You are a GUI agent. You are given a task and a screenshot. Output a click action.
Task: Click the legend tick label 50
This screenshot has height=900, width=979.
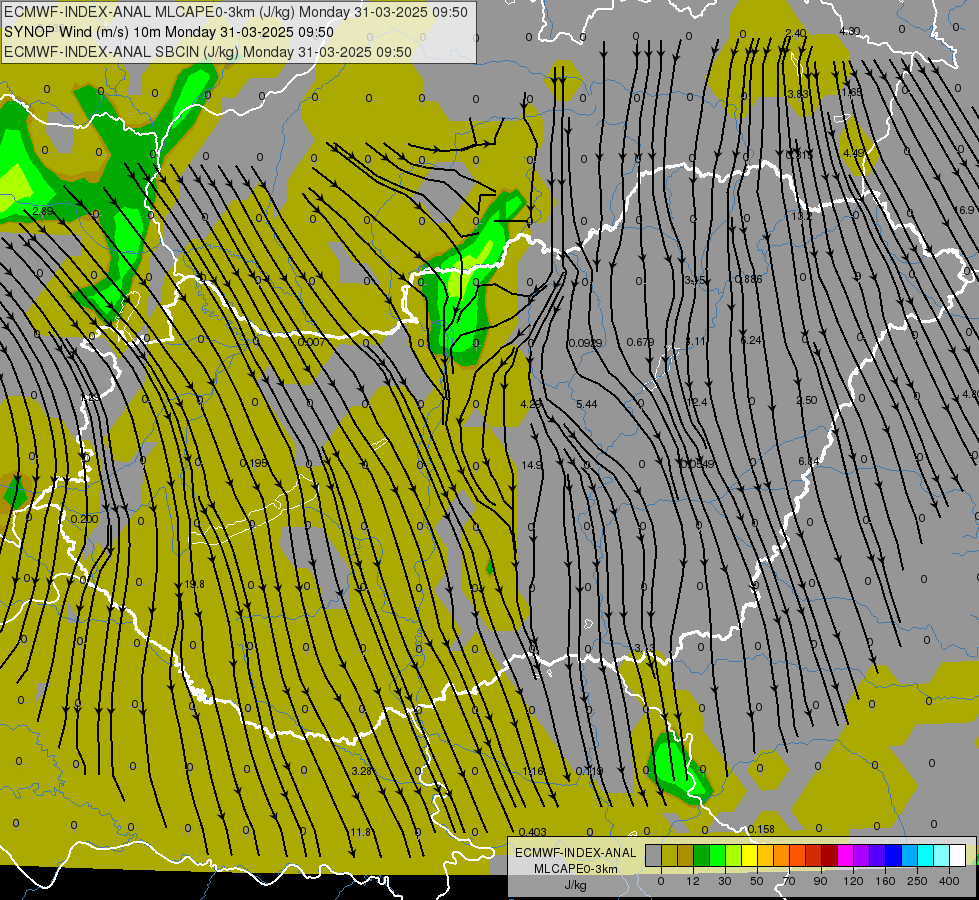pyautogui.click(x=757, y=881)
